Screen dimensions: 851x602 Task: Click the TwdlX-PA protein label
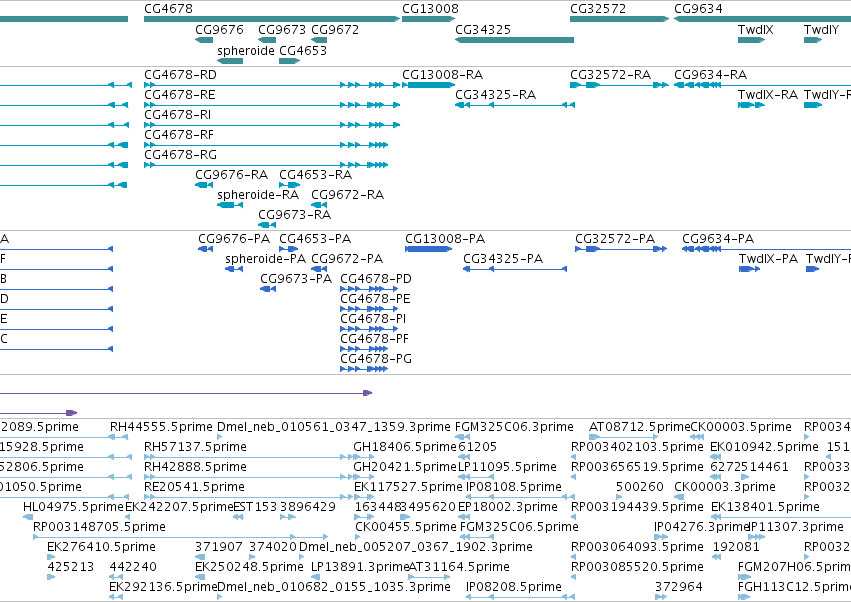tap(768, 258)
